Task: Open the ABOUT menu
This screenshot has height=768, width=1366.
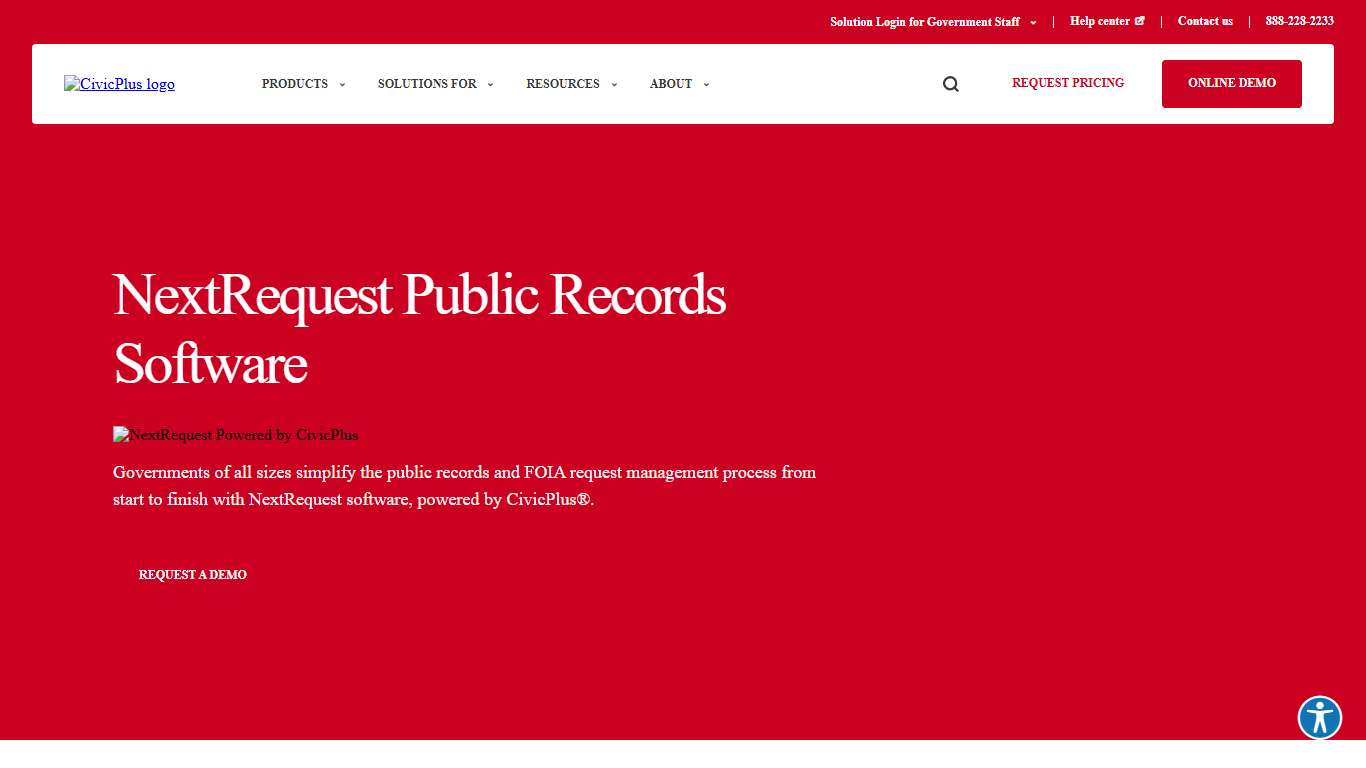Action: 671,84
